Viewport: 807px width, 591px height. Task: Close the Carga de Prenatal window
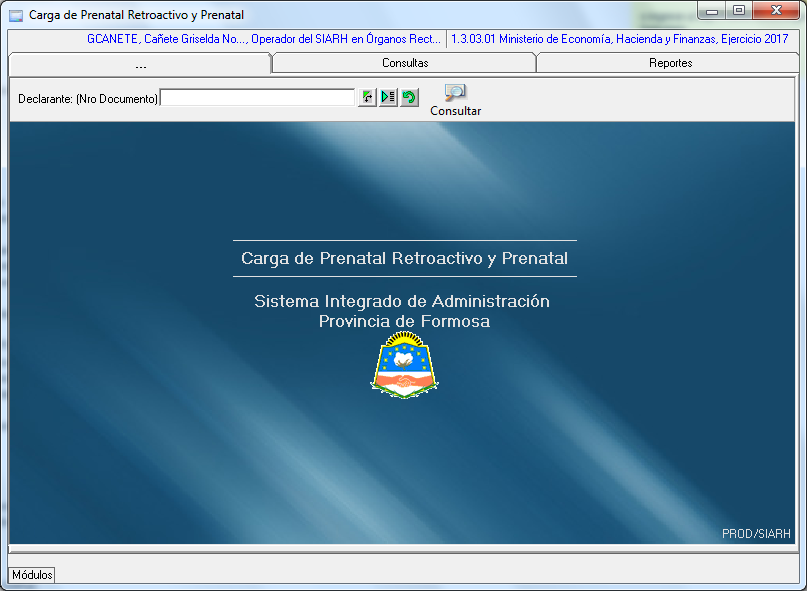[x=776, y=11]
